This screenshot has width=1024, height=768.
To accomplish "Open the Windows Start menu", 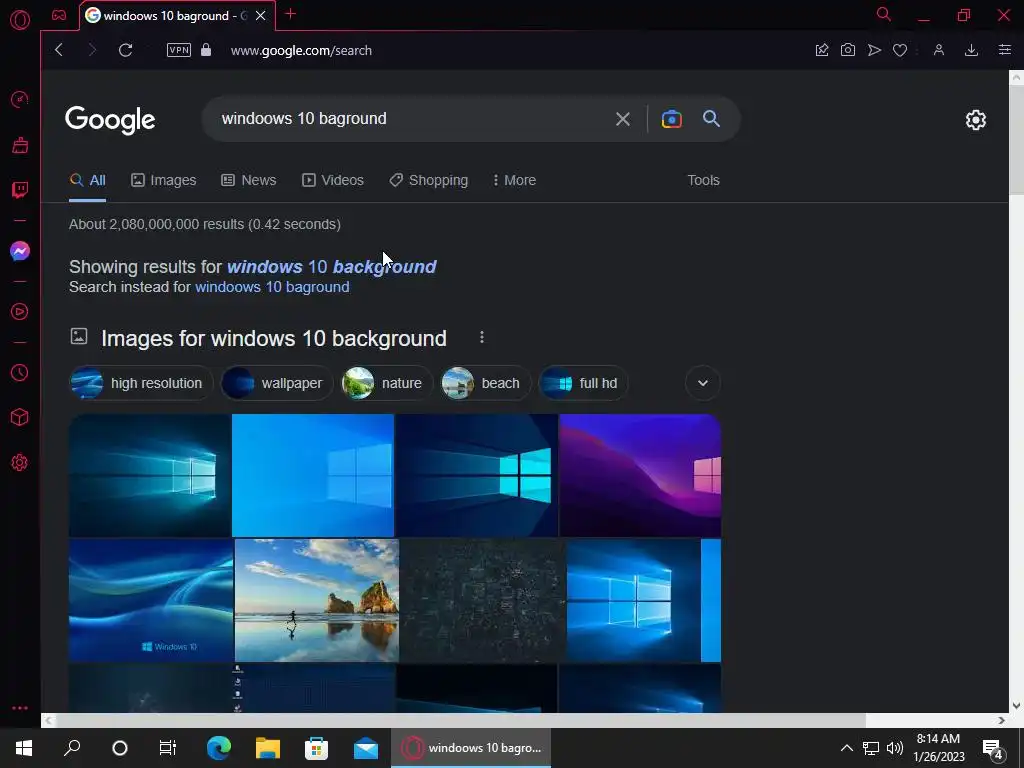I will pos(24,748).
